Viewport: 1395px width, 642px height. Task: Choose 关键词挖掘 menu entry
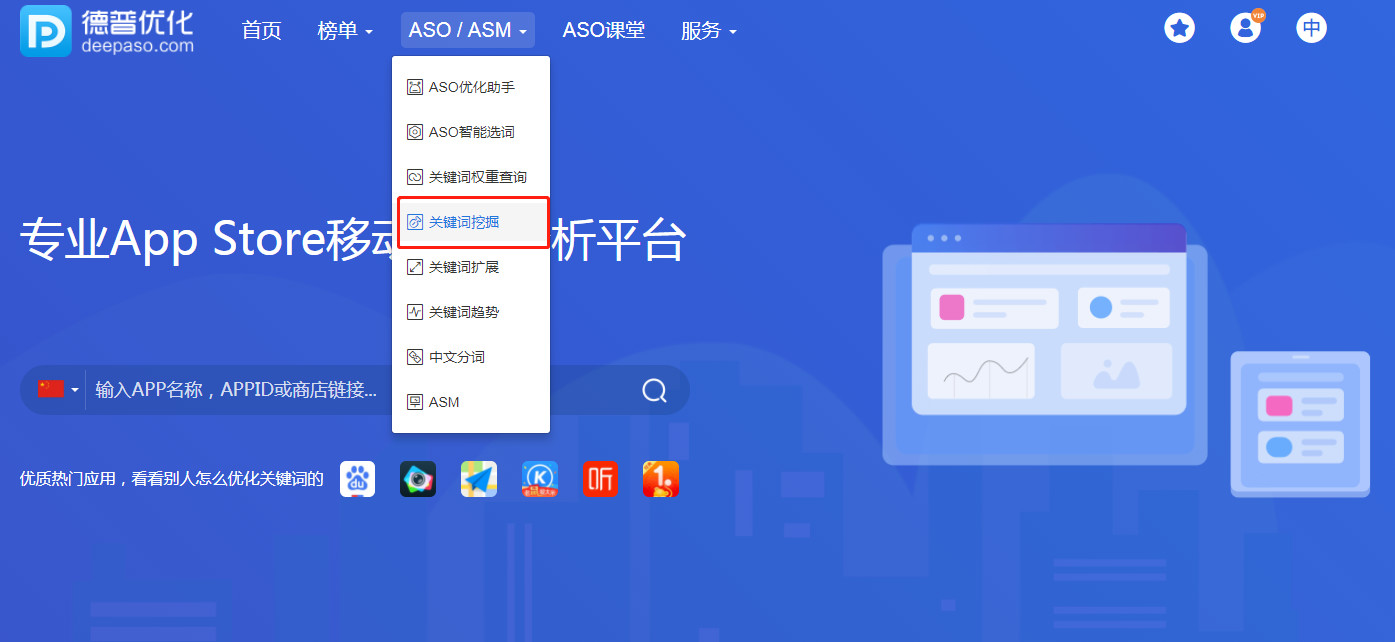(x=473, y=222)
